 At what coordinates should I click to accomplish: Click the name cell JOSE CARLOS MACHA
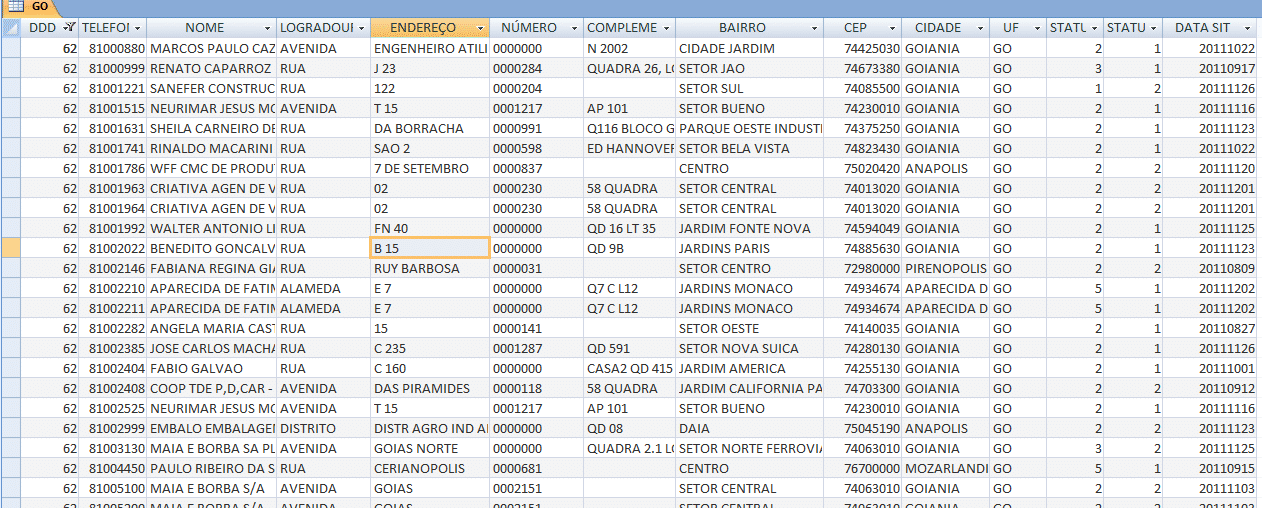click(x=212, y=348)
